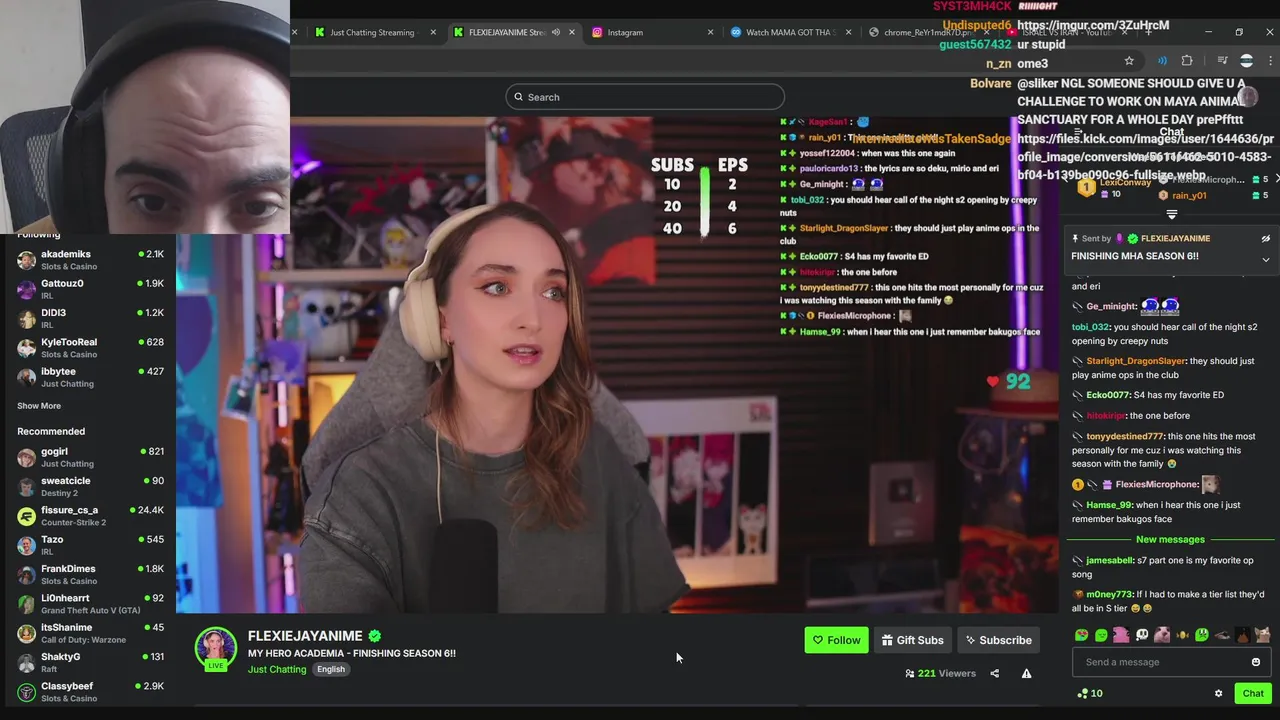Close the Instagram tab
Image resolution: width=1280 pixels, height=720 pixels.
(x=711, y=32)
